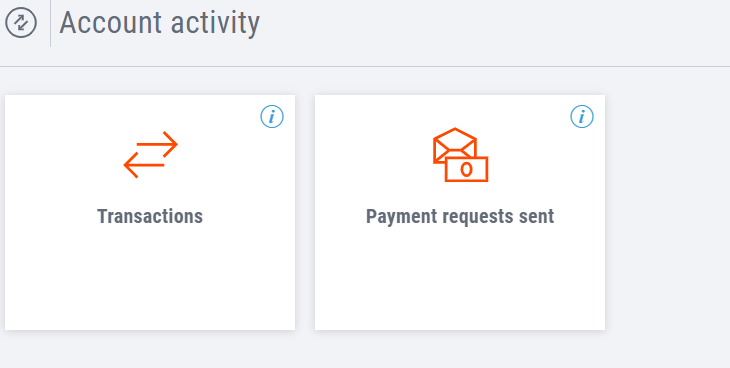This screenshot has height=368, width=730.
Task: Click the Transactions label text
Action: [150, 217]
